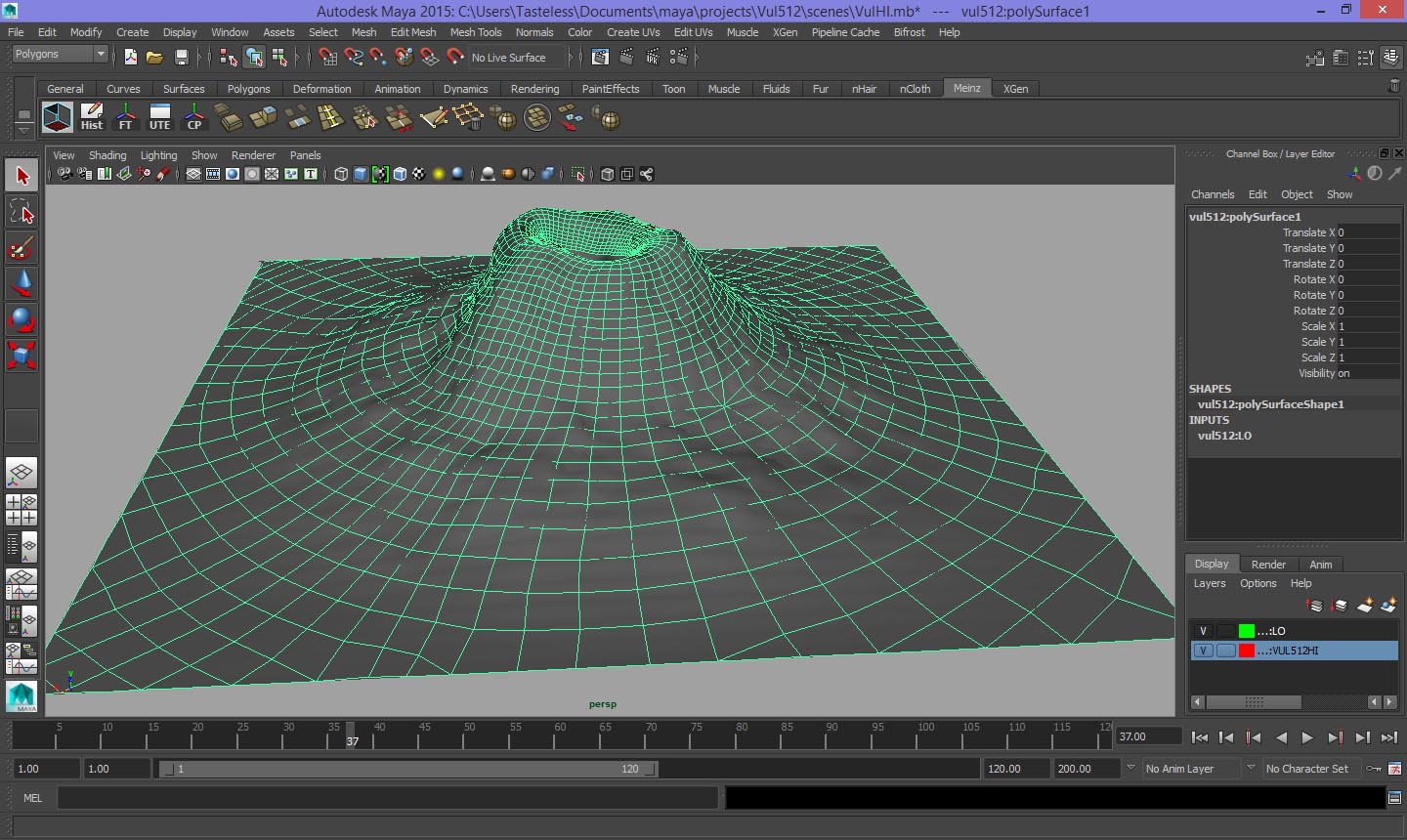Activate the Lasso selection tool
1407x840 pixels.
click(21, 212)
